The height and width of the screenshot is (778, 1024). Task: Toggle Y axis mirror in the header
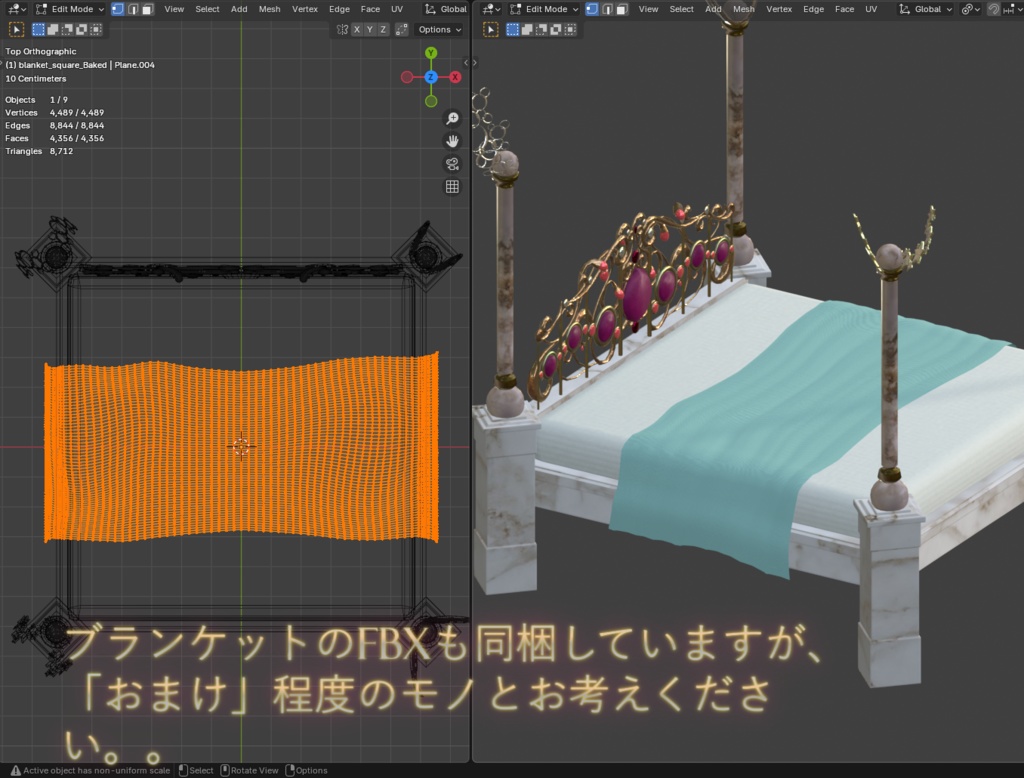(370, 29)
